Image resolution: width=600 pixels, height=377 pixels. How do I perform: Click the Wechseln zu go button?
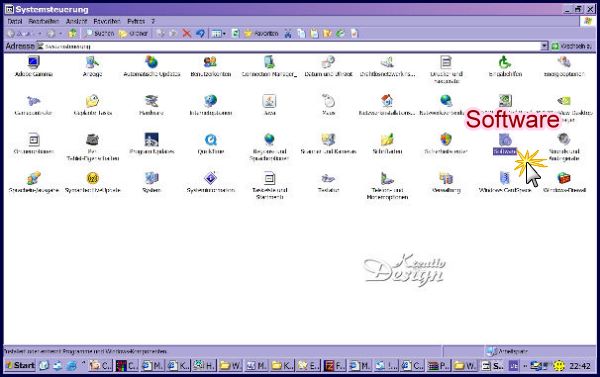point(571,46)
